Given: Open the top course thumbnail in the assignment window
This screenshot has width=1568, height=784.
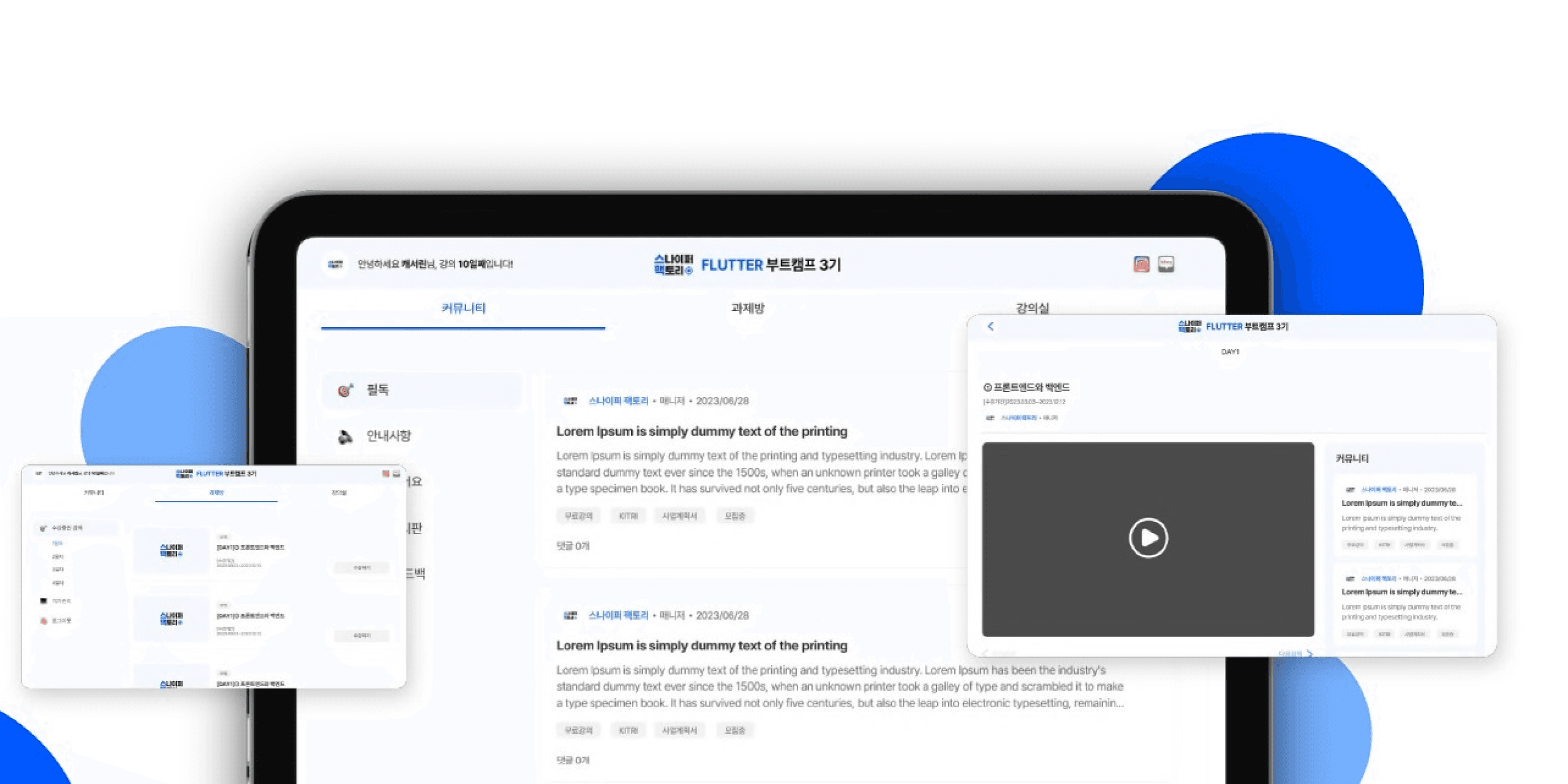Looking at the screenshot, I should point(171,551).
